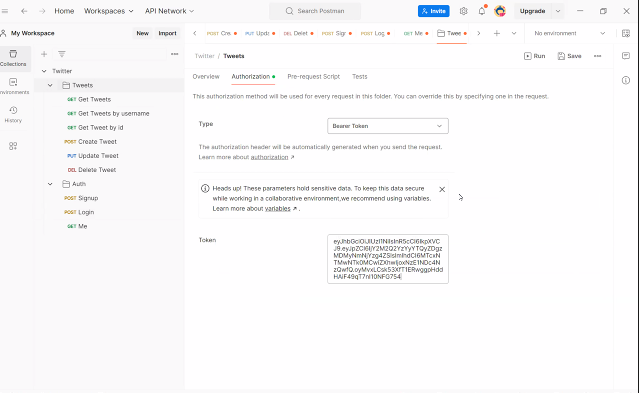Collapse the Auth folder
Image resolution: width=639 pixels, height=393 pixels.
coord(50,184)
